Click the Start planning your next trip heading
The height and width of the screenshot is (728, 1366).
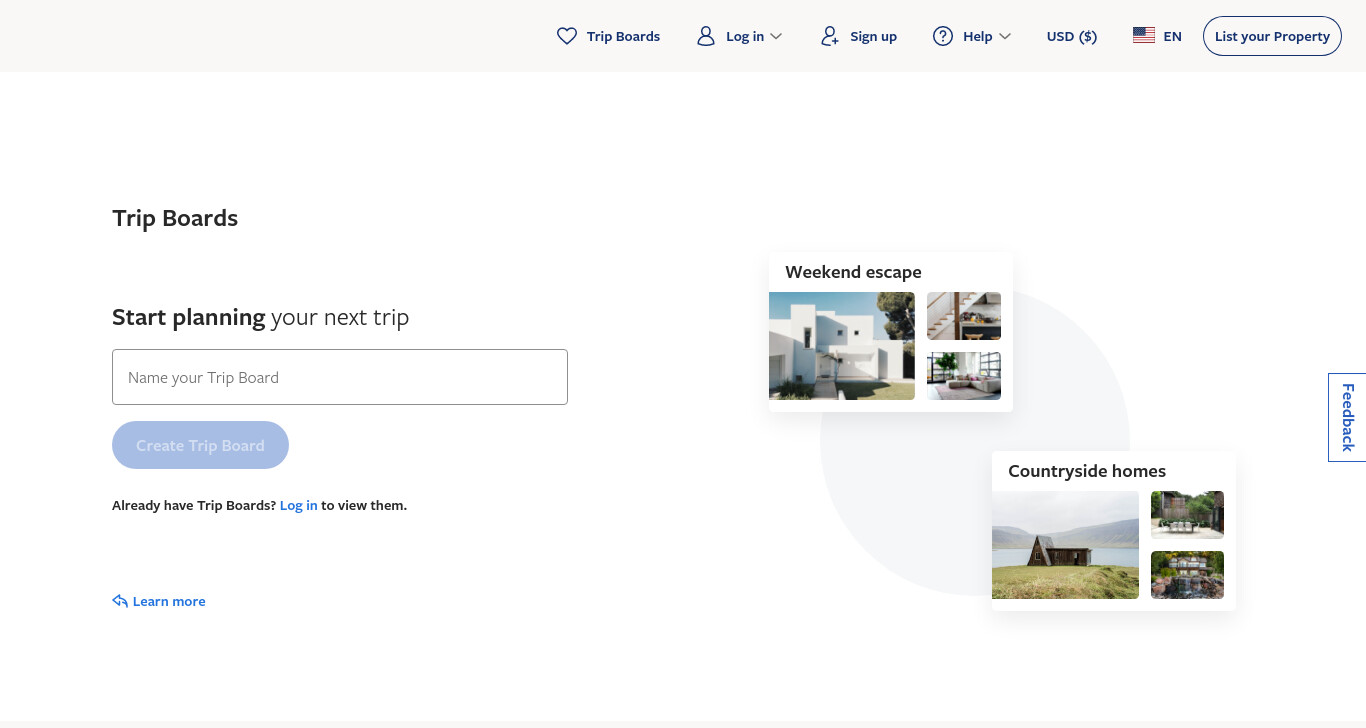pos(260,317)
